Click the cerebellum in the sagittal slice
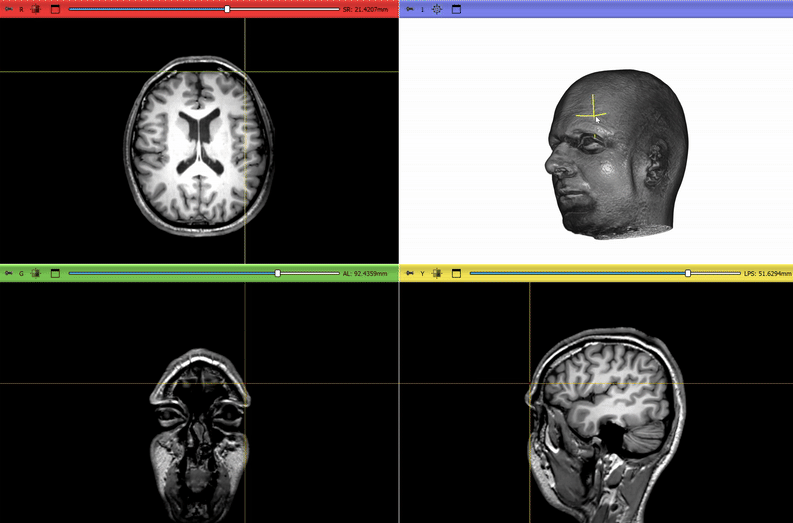The height and width of the screenshot is (523, 793). (643, 437)
